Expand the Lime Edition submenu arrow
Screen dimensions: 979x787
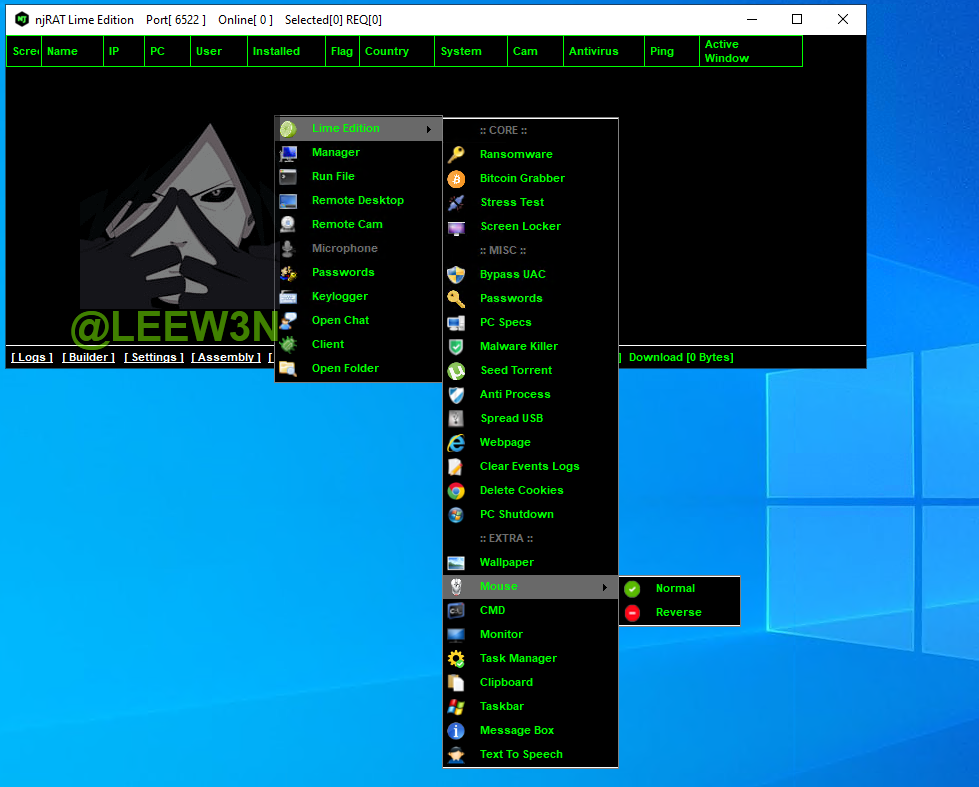tap(429, 129)
